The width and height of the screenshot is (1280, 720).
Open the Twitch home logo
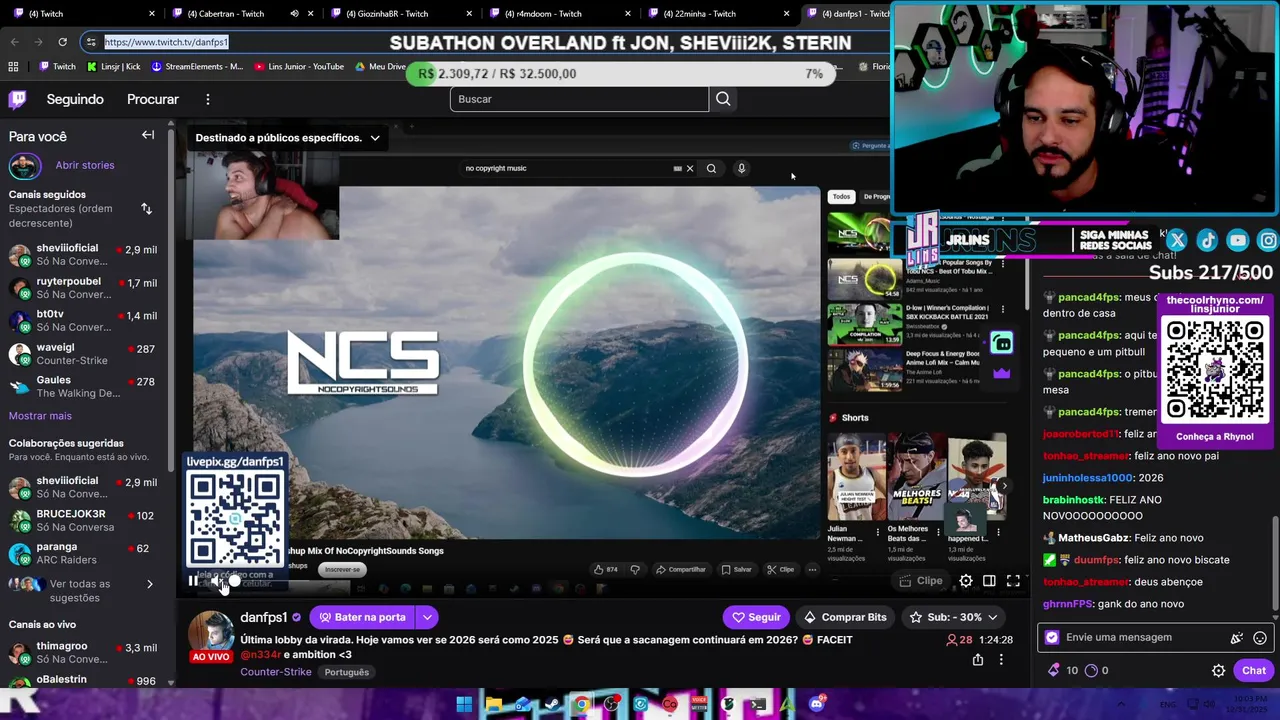click(17, 99)
